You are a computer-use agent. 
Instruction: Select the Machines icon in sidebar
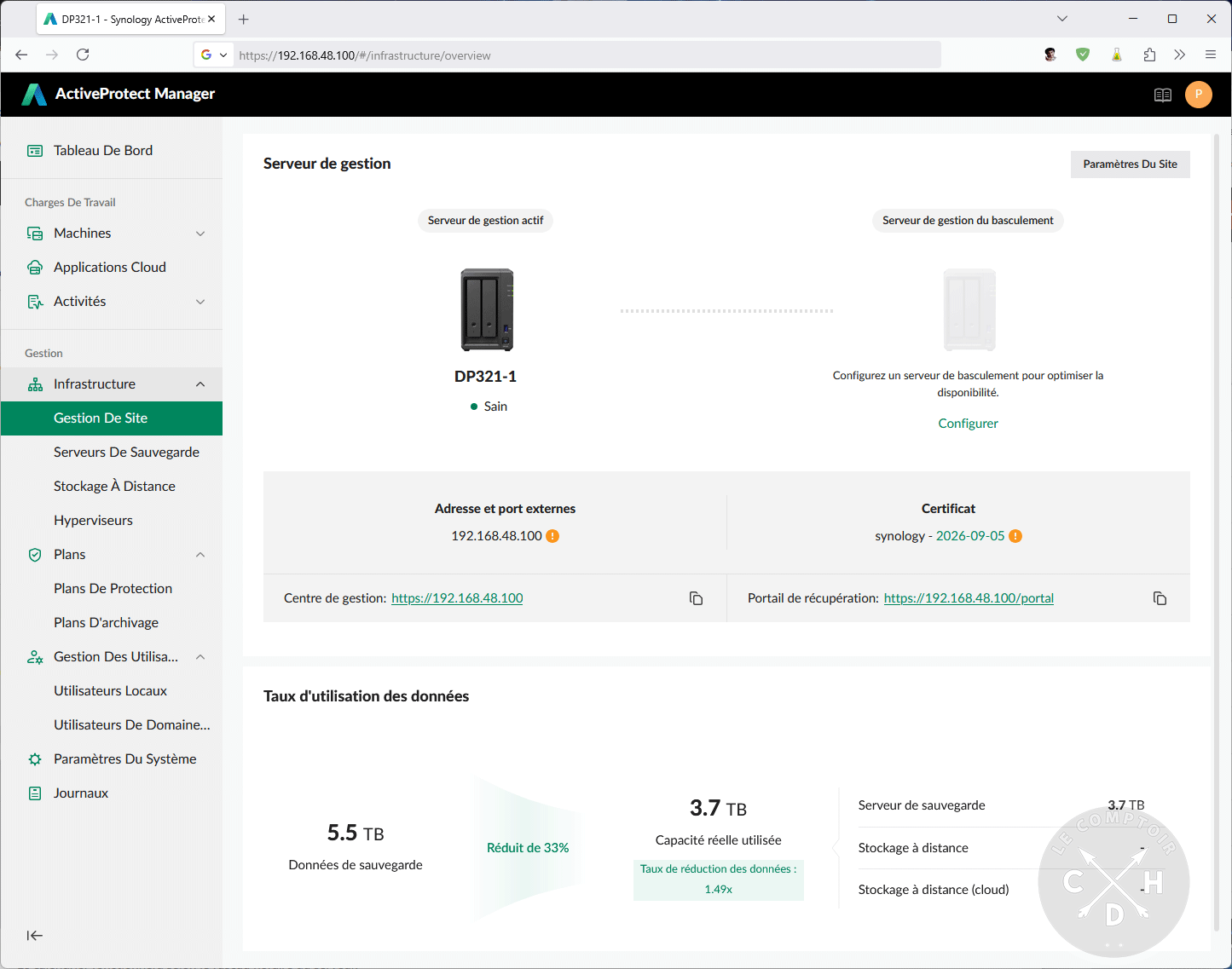pos(35,233)
